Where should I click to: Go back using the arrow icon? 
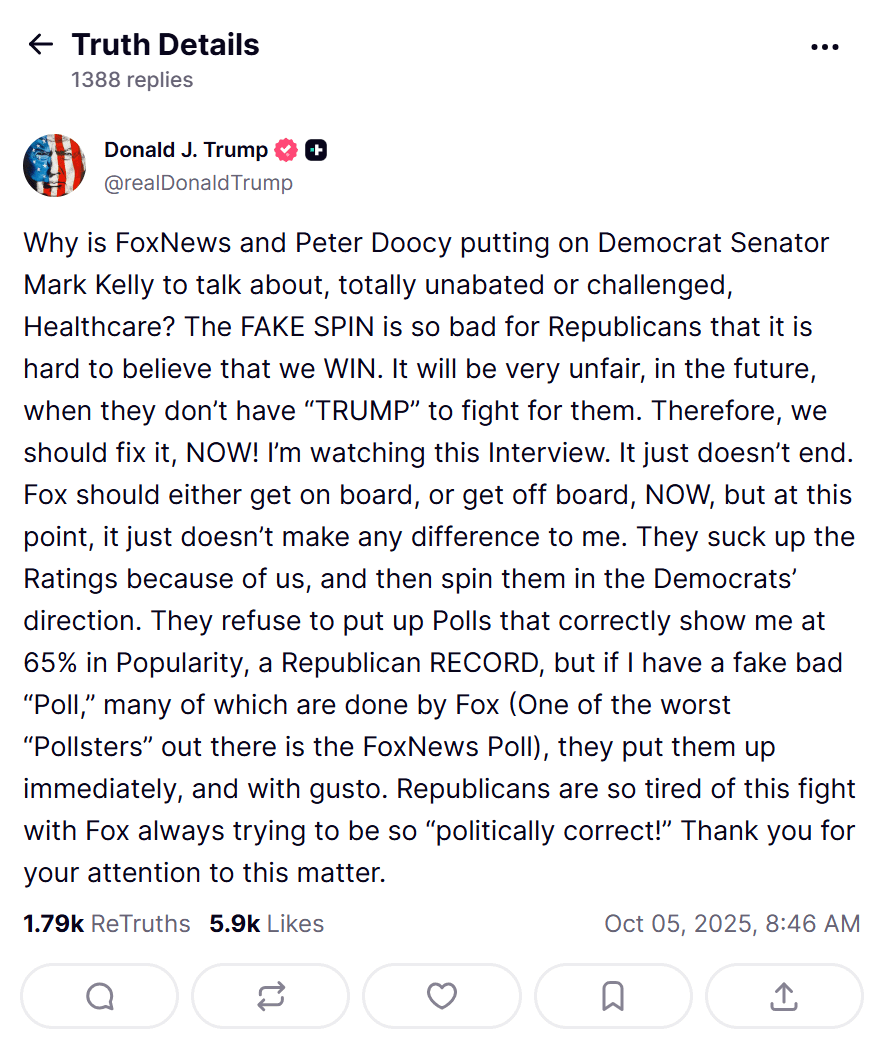tap(40, 44)
